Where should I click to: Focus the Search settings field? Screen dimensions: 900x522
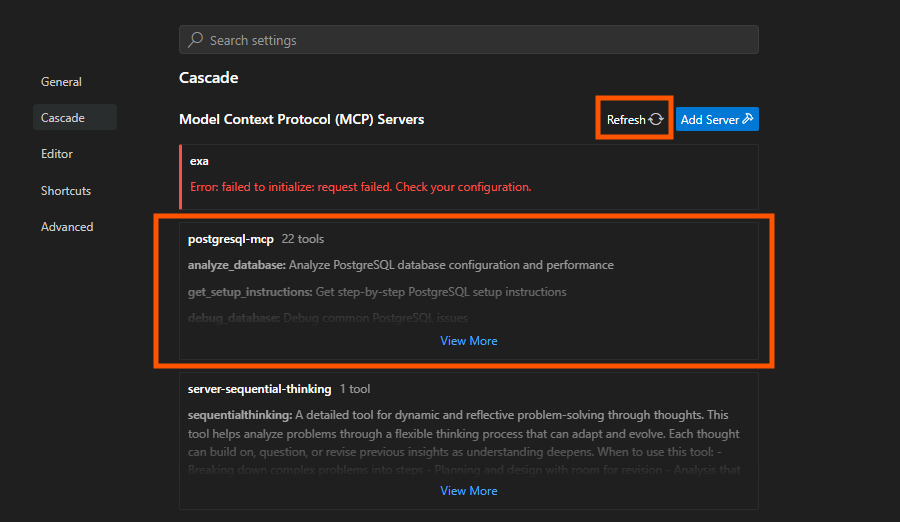(468, 40)
